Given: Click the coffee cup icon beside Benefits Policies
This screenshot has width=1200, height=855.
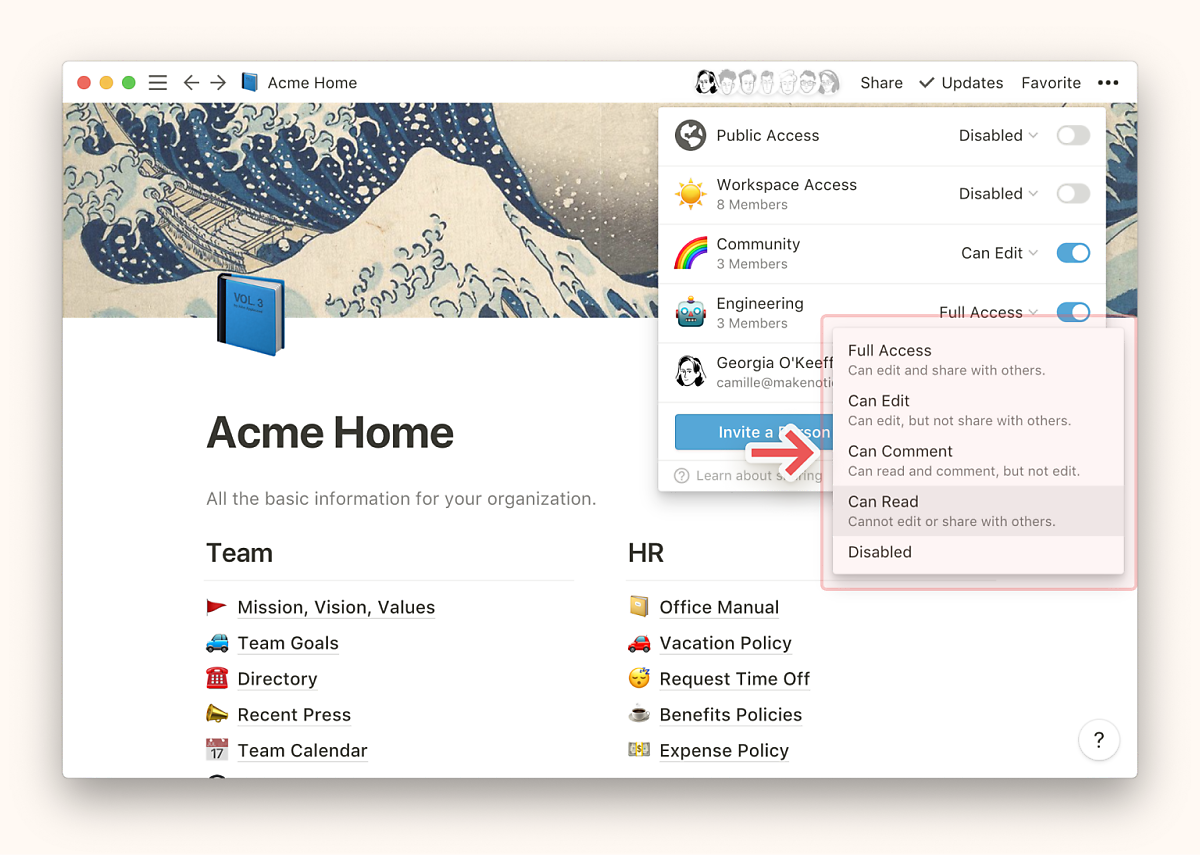Looking at the screenshot, I should pyautogui.click(x=639, y=714).
